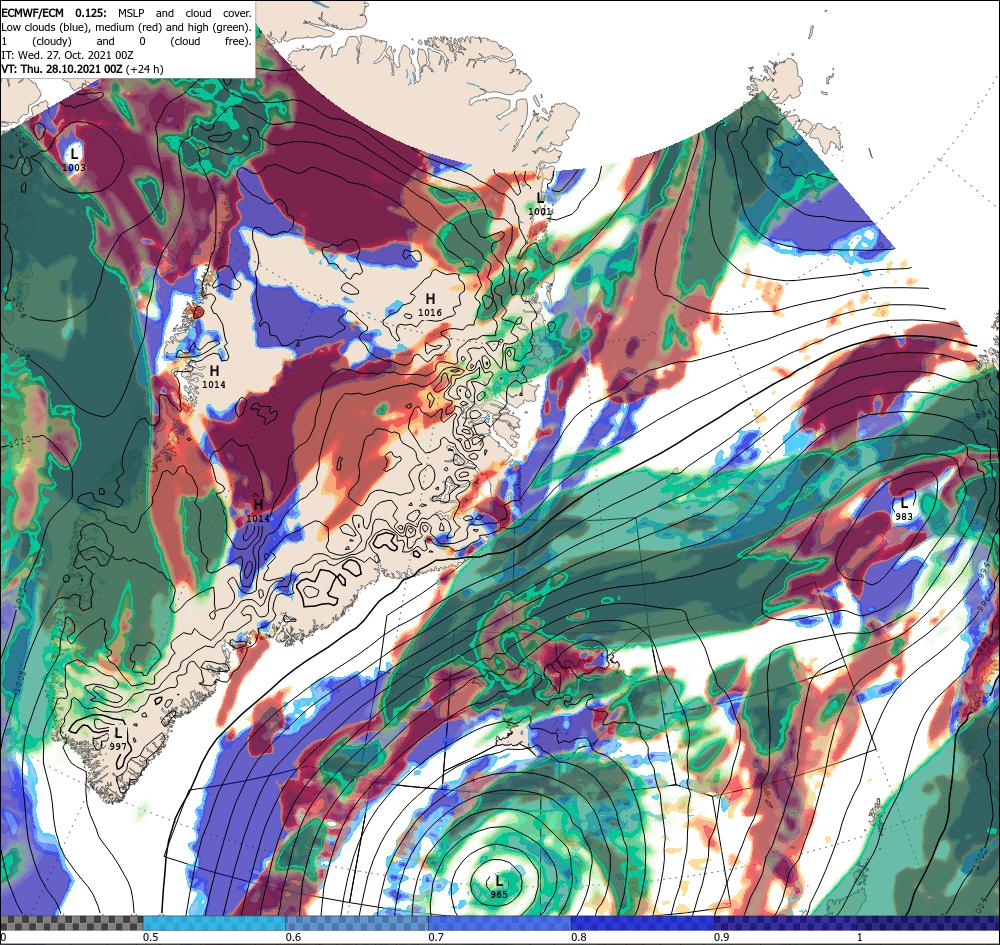The height and width of the screenshot is (945, 1000).
Task: Click H 1014 on the beige cloud-free land
Action: coord(214,376)
